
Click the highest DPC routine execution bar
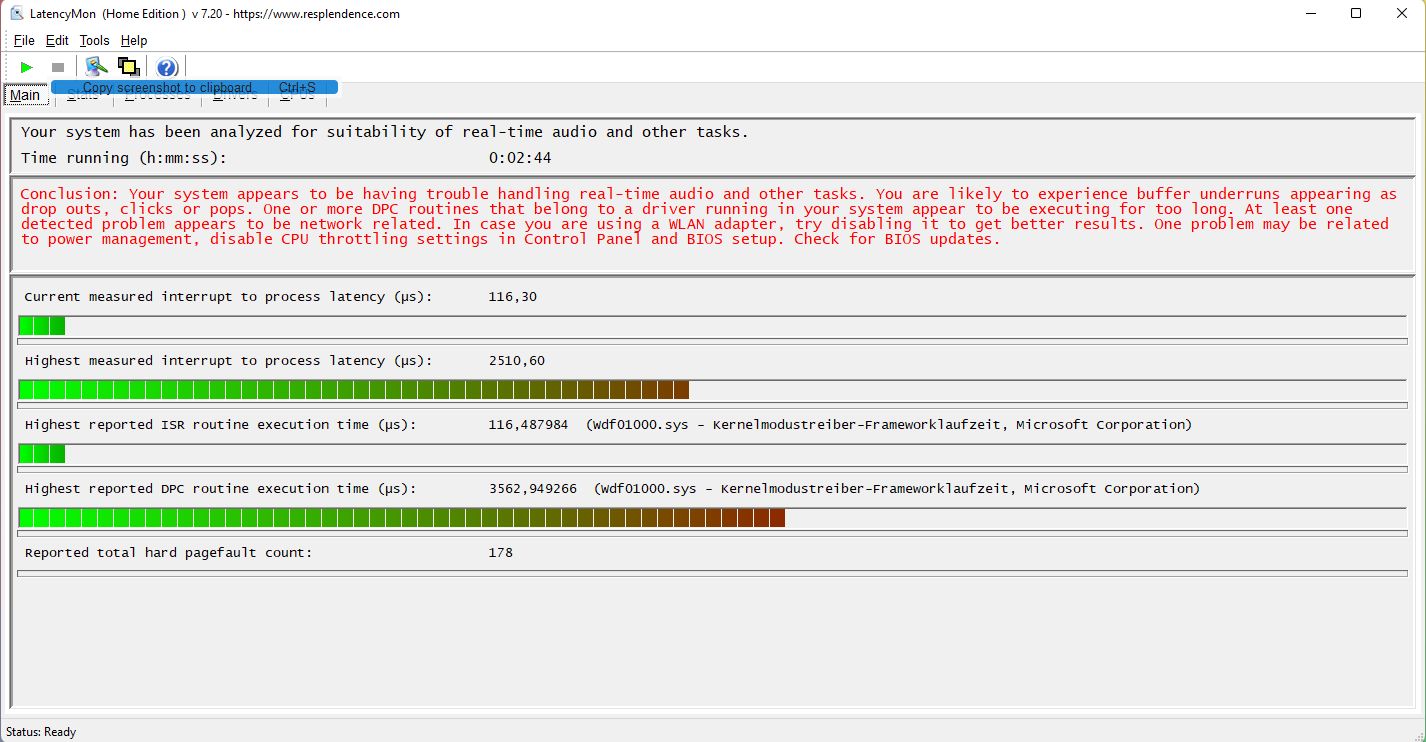coord(712,518)
